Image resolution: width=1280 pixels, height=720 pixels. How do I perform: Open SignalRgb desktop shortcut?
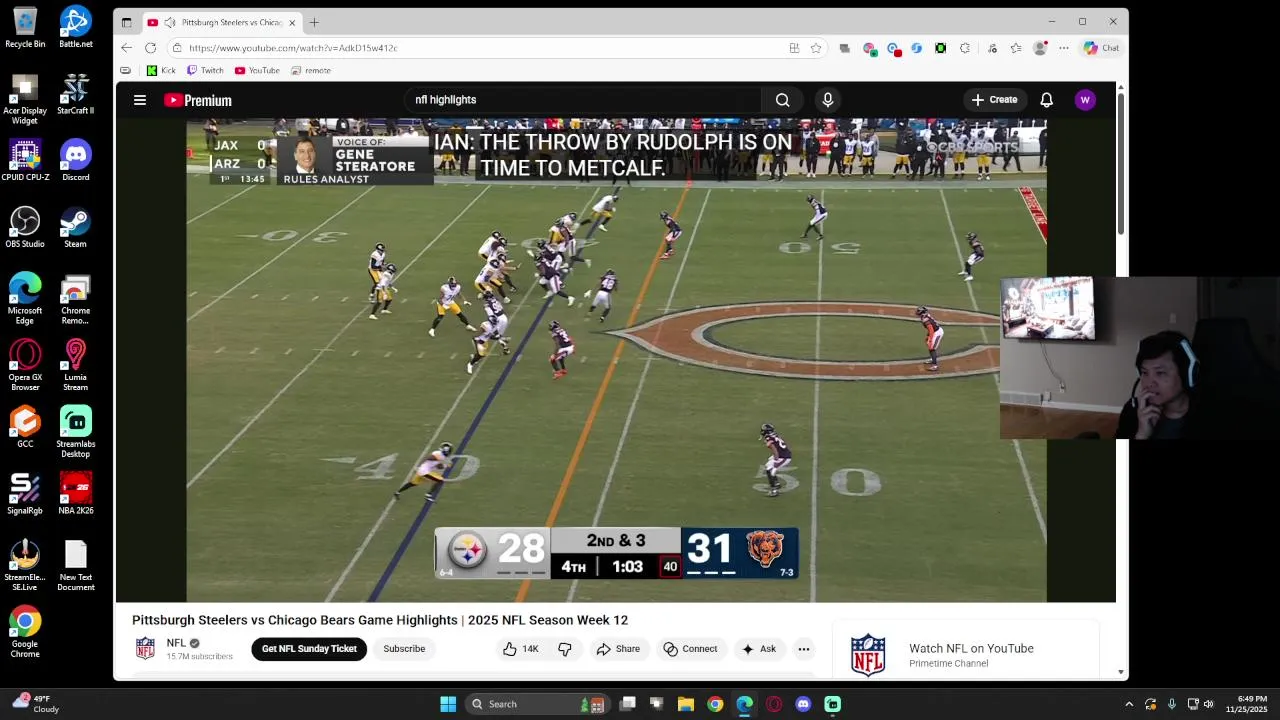point(25,494)
